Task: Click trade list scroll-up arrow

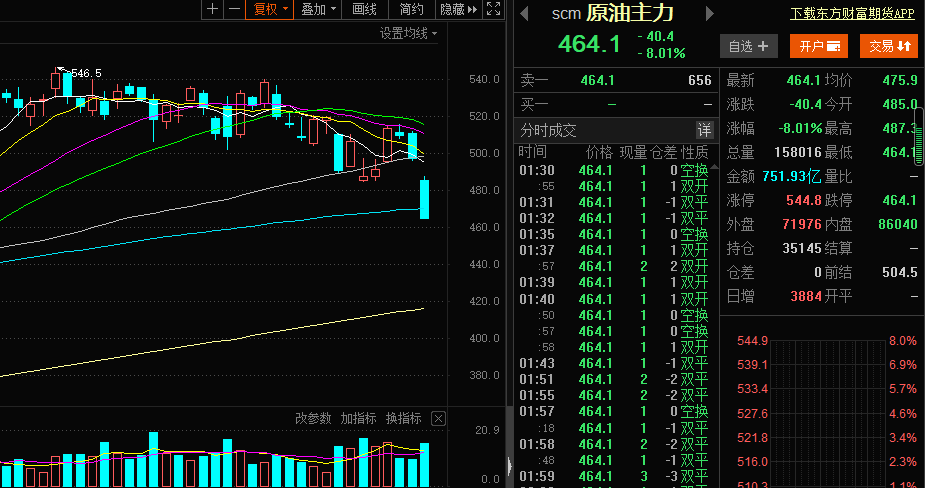Action: [714, 168]
